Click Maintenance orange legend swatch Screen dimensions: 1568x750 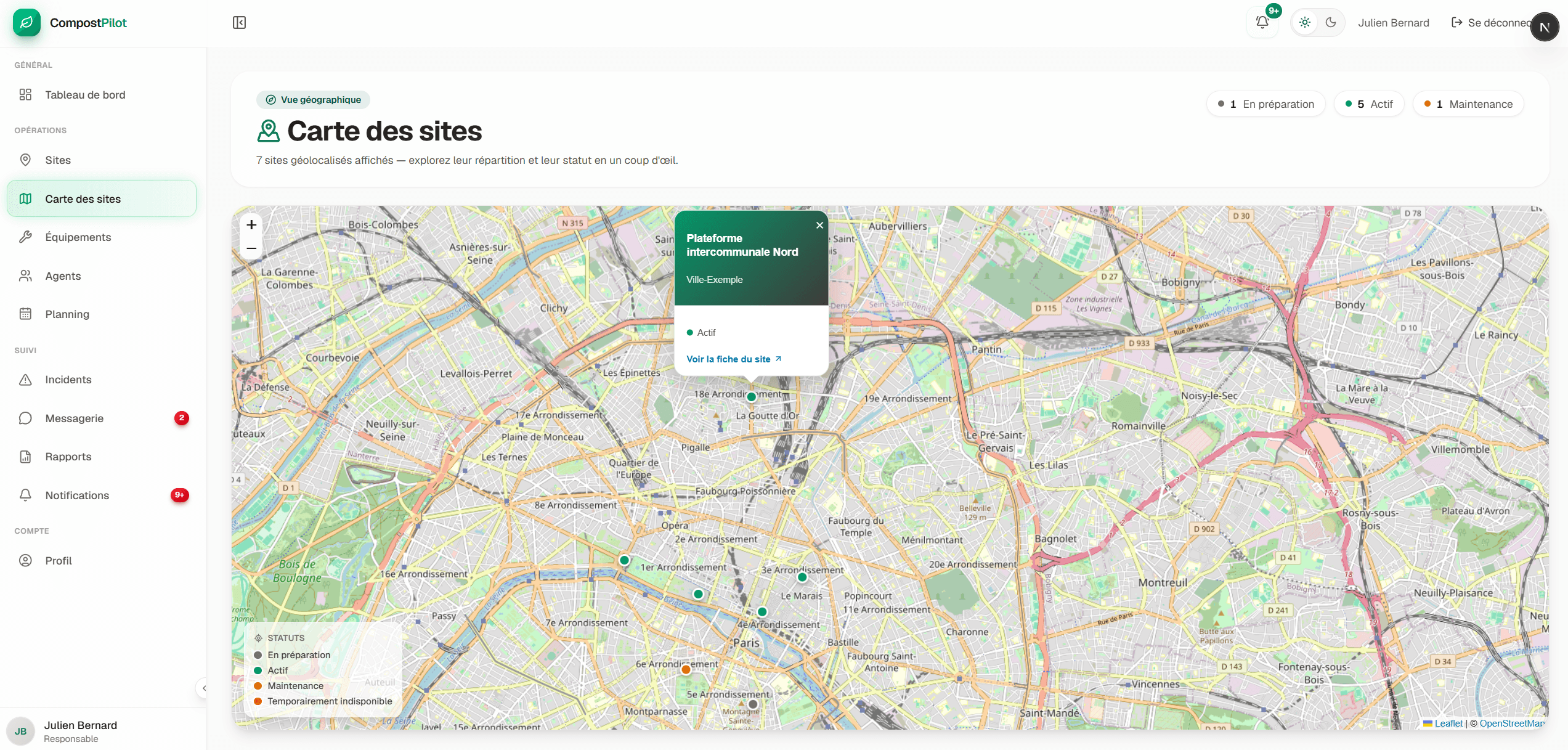coord(258,686)
